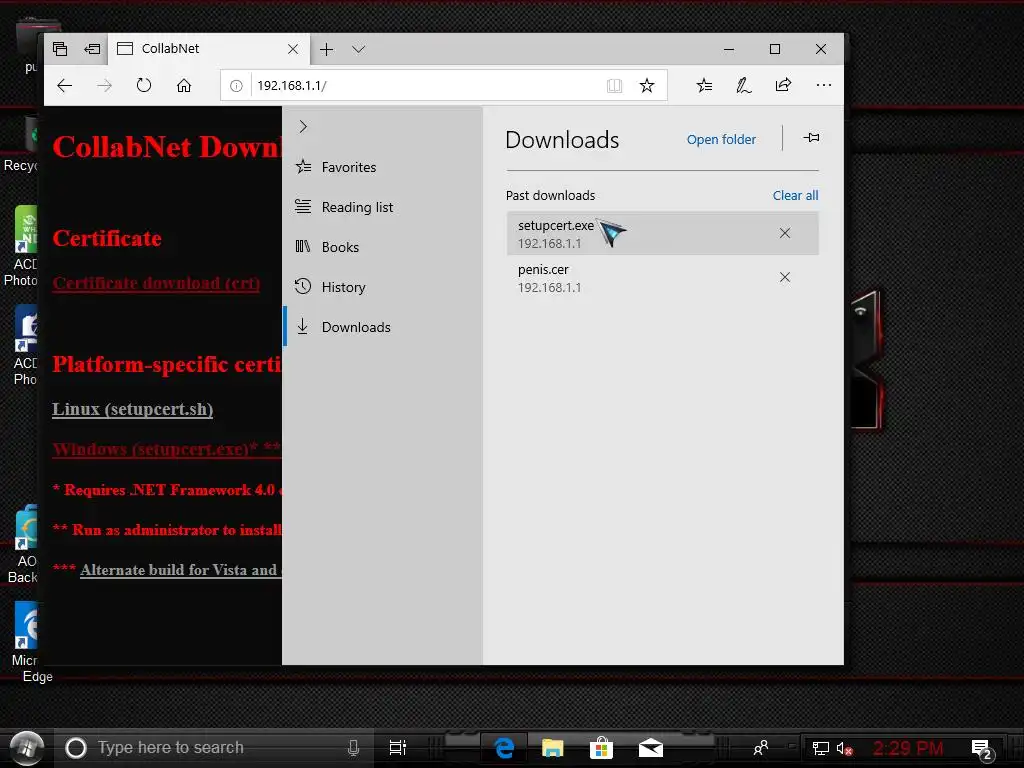Viewport: 1024px width, 768px height.
Task: Click the muted volume icon
Action: pyautogui.click(x=845, y=748)
